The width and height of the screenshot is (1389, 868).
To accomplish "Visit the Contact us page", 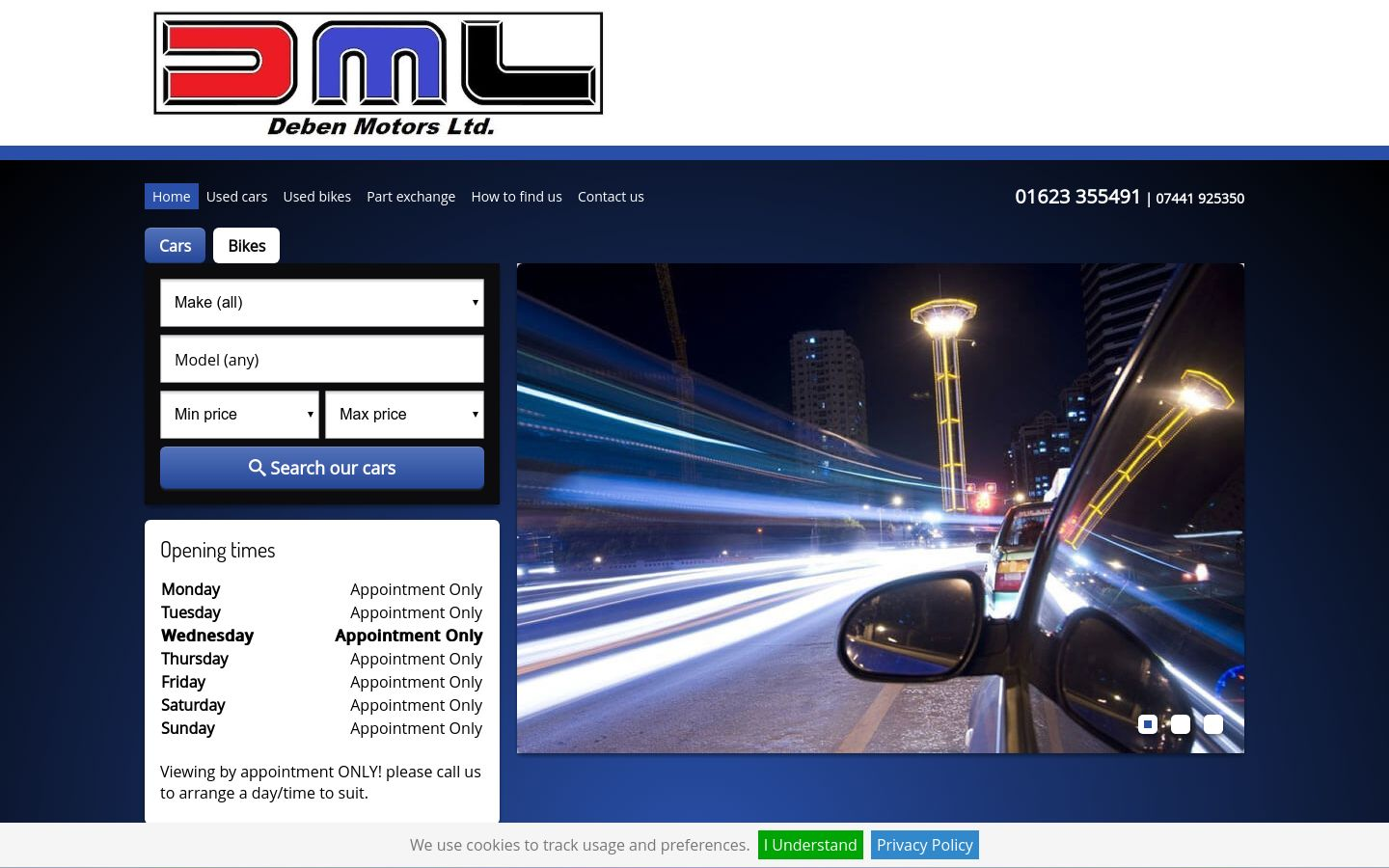I will [x=611, y=197].
